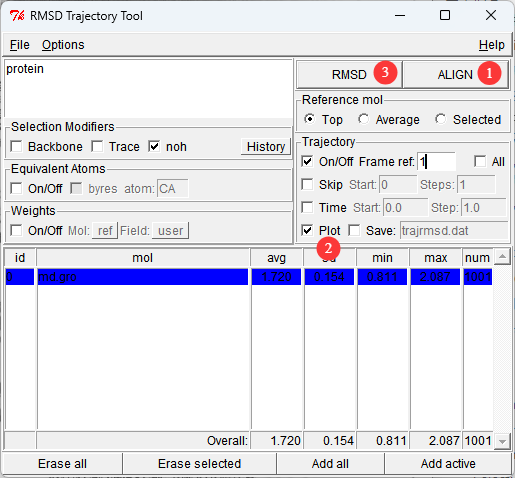Select the md.gro row in table
The width and height of the screenshot is (515, 478).
[x=249, y=277]
